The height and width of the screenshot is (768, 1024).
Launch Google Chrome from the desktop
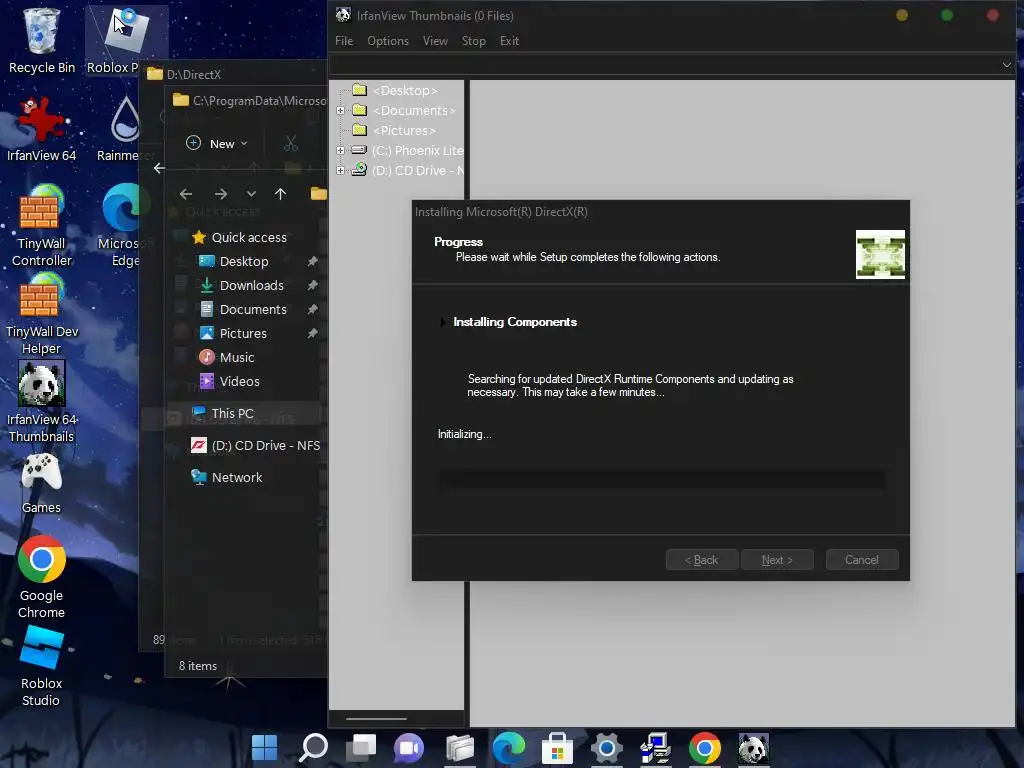pos(42,577)
